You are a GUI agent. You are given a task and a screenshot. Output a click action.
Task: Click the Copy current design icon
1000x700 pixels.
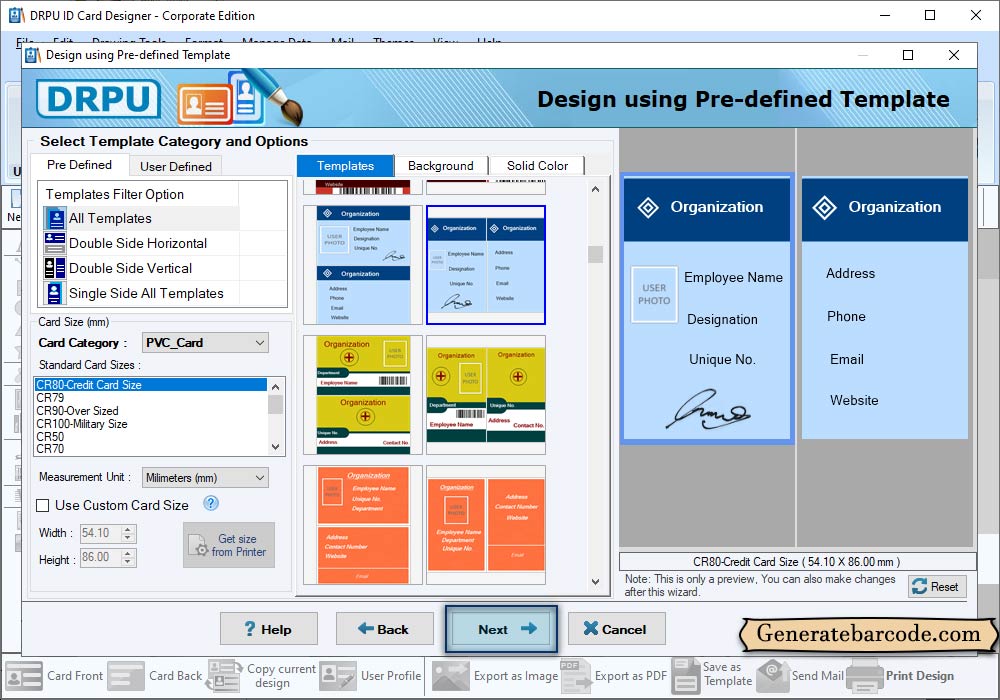tap(224, 676)
